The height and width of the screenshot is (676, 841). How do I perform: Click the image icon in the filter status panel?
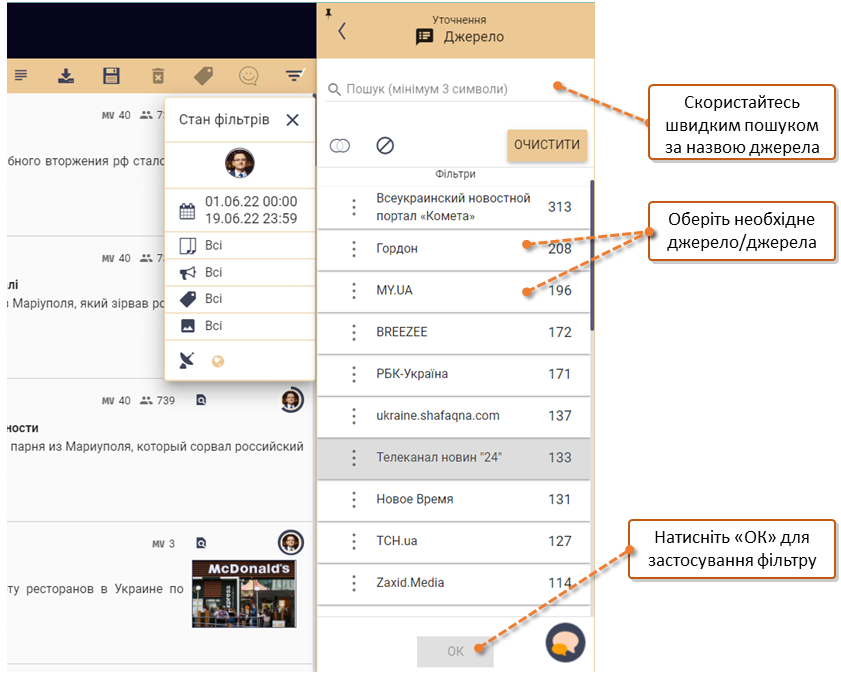[188, 326]
